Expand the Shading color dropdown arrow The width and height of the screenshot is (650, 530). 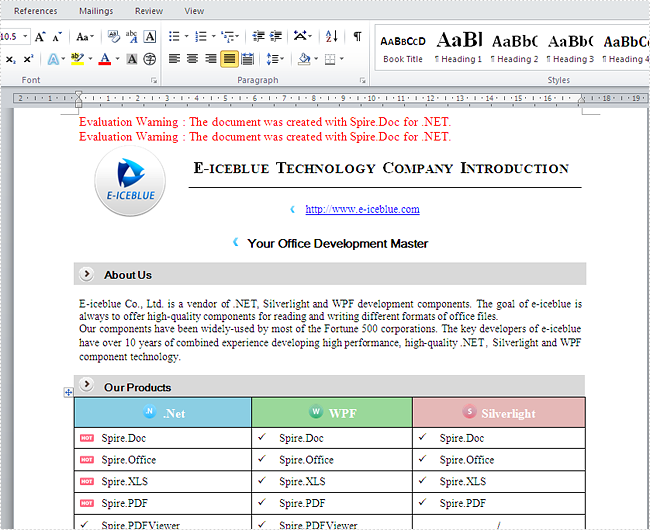click(x=316, y=59)
